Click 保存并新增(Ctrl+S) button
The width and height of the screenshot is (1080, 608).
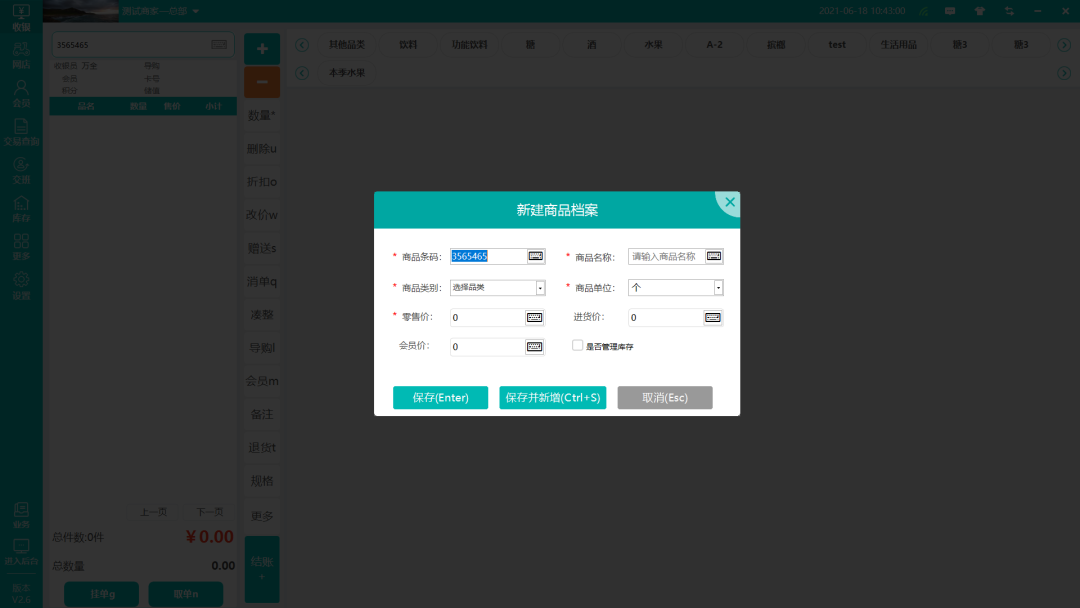(x=553, y=398)
